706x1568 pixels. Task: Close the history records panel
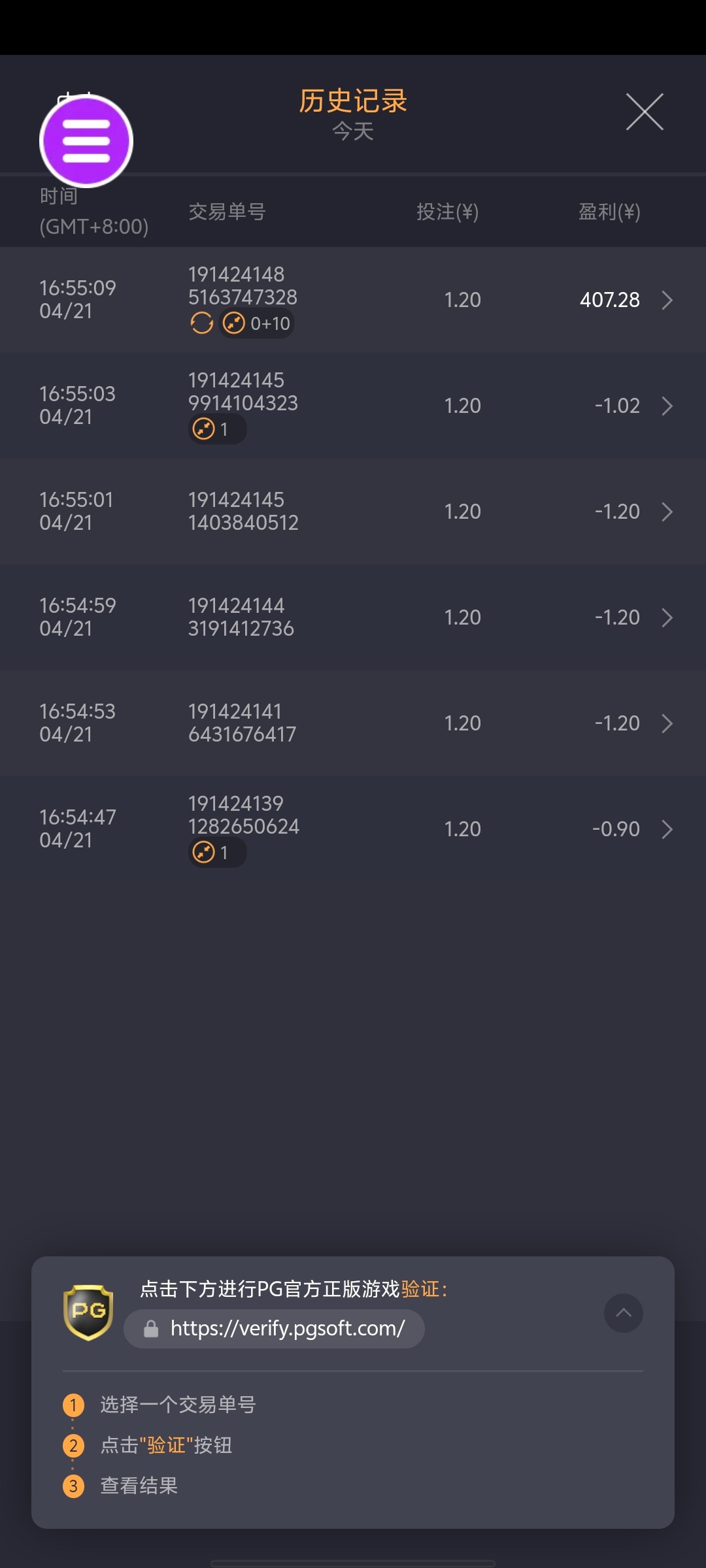point(645,112)
